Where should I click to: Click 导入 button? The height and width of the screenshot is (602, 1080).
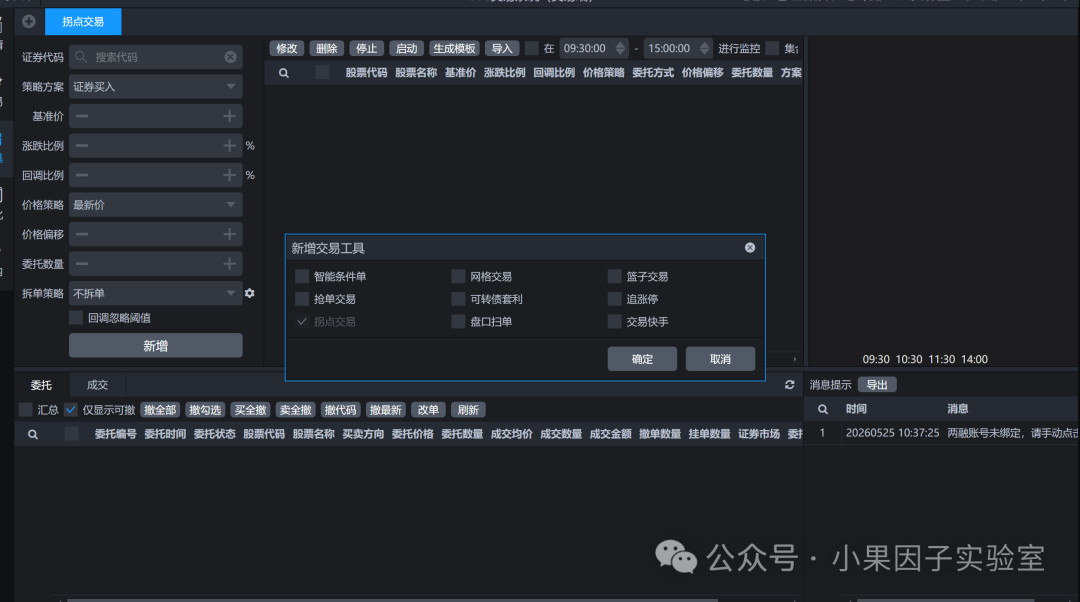pyautogui.click(x=501, y=48)
